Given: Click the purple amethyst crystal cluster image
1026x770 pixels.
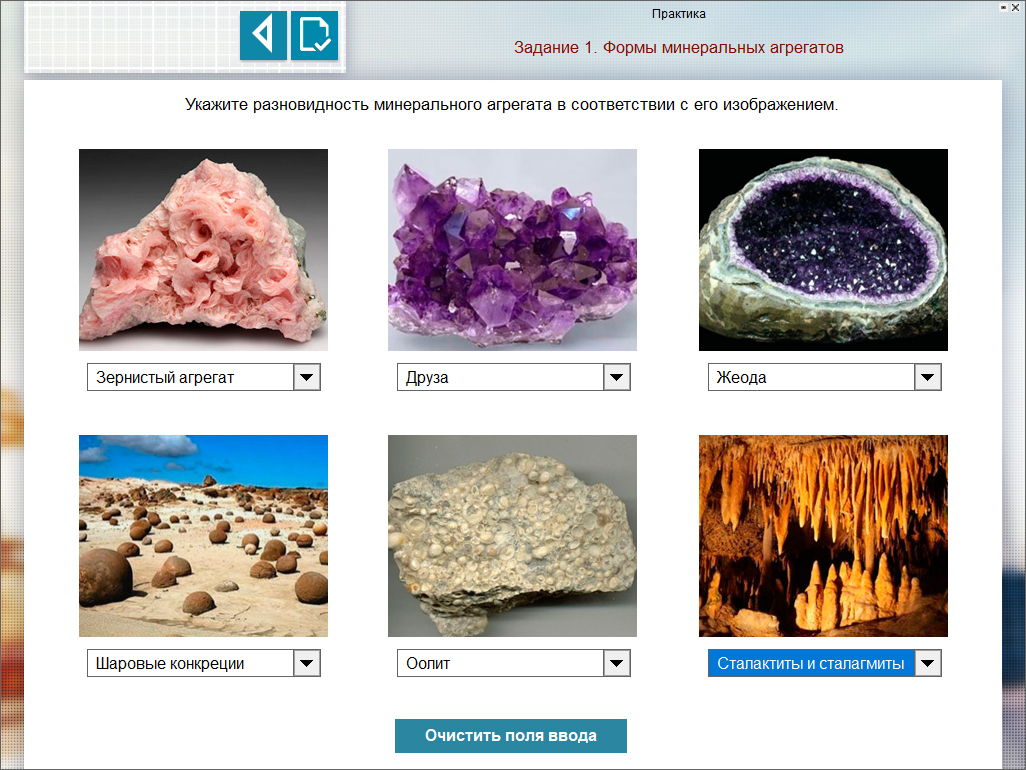Looking at the screenshot, I should [x=512, y=250].
